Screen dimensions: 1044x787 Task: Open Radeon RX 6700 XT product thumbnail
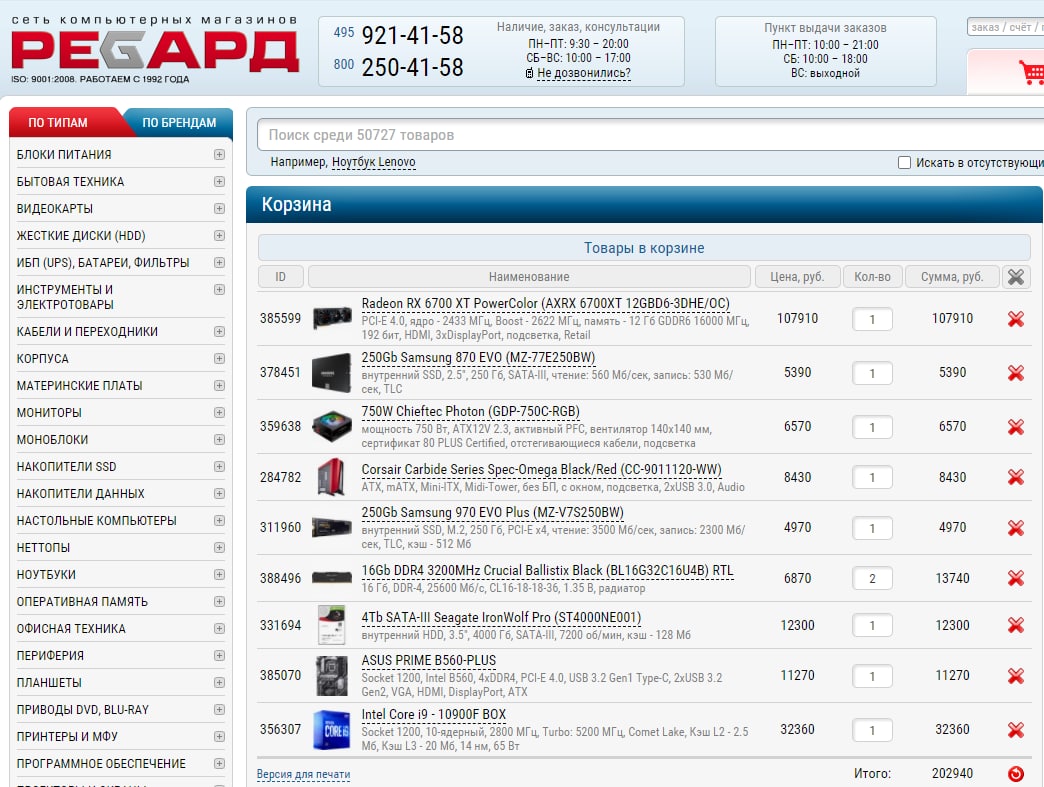(x=332, y=318)
